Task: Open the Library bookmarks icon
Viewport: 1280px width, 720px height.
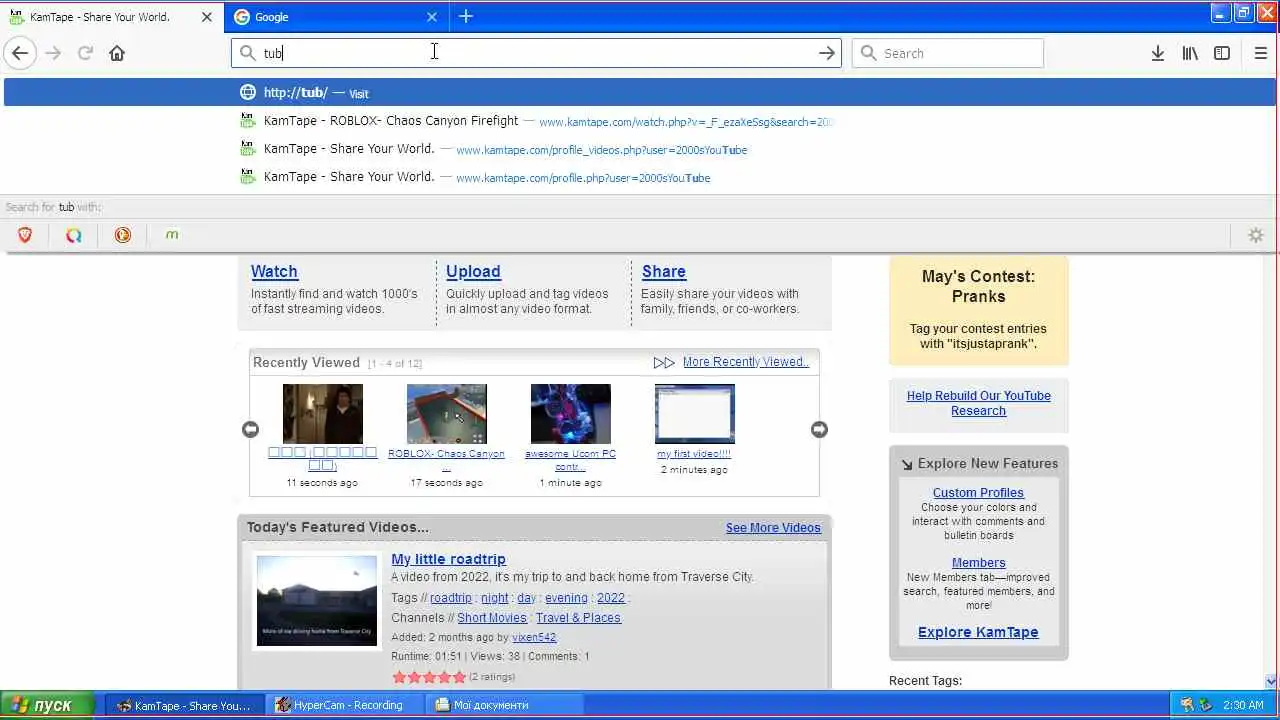Action: [1190, 53]
